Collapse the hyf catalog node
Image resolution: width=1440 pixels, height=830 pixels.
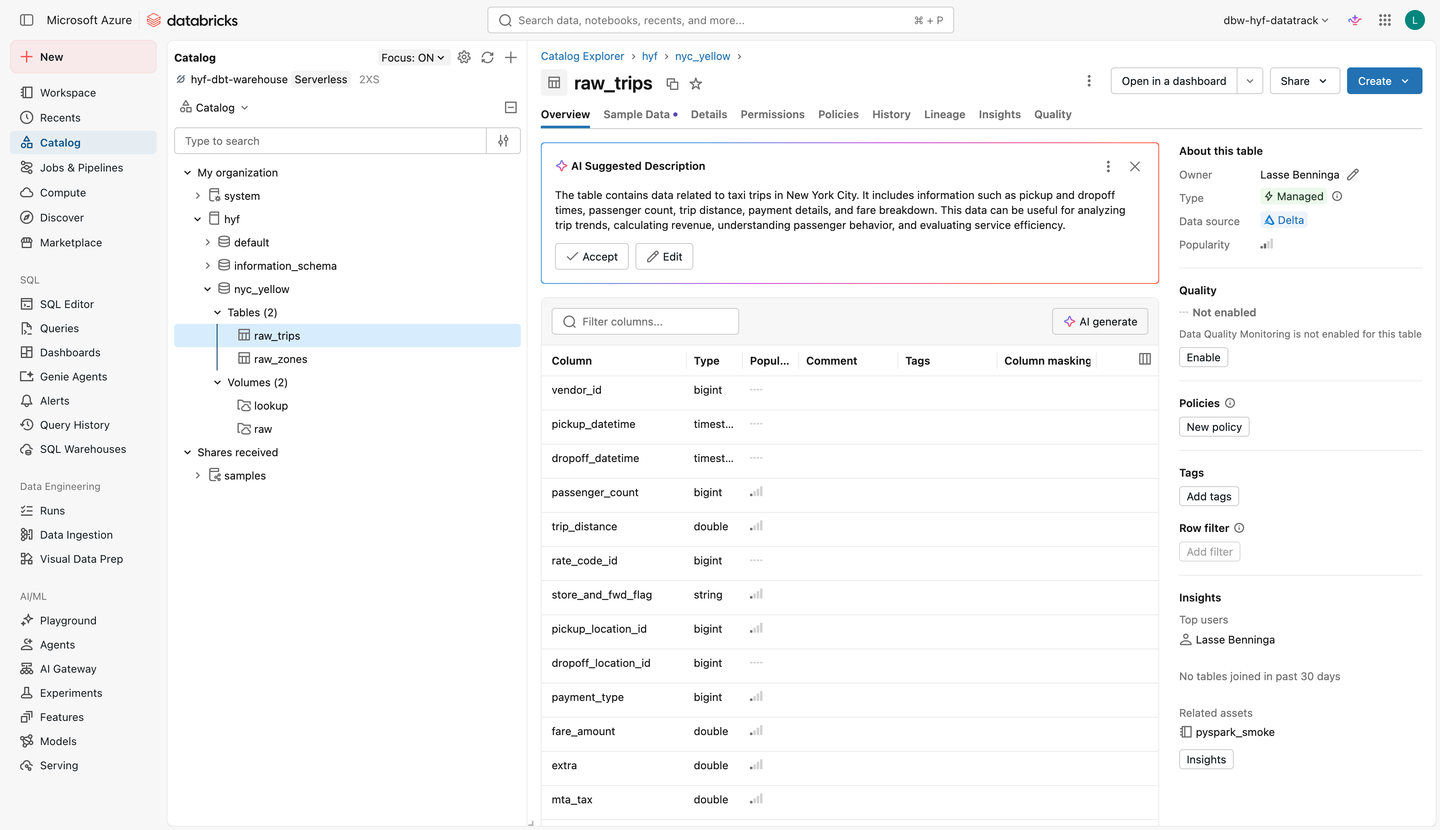point(198,219)
